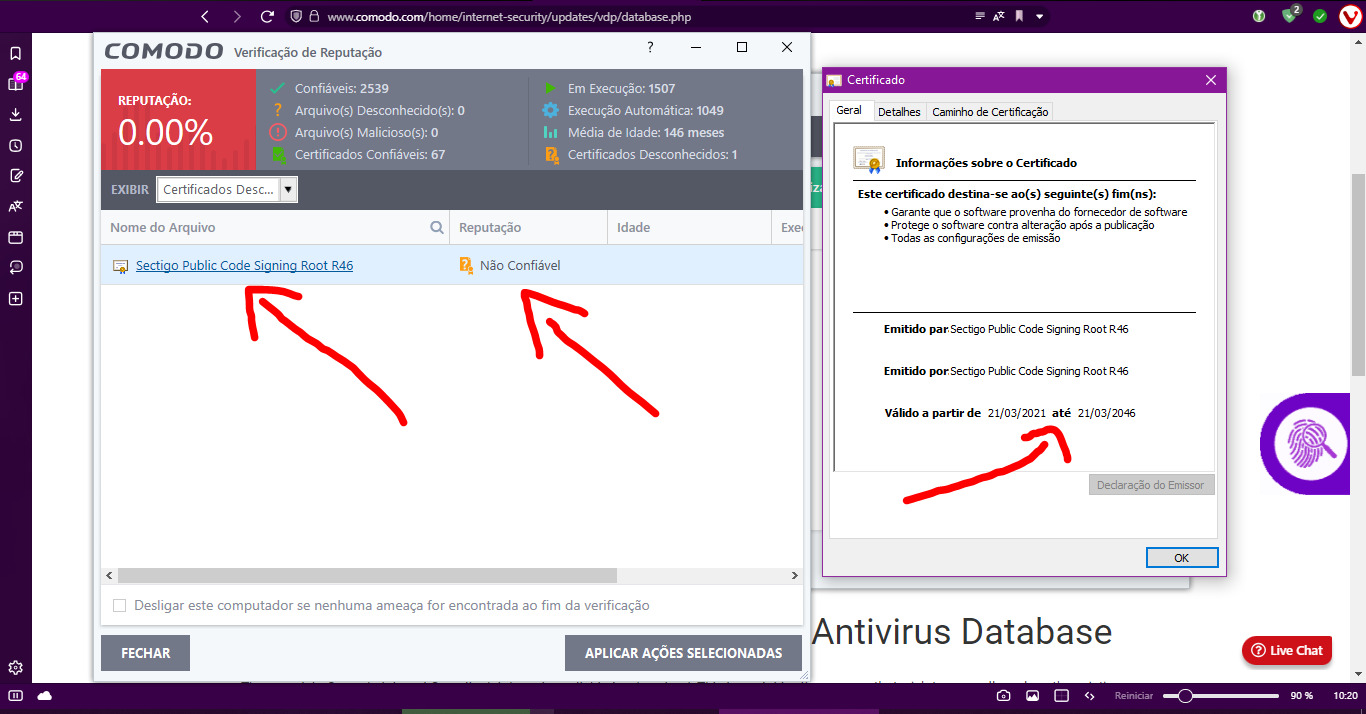Screen dimensions: 1366x714
Task: Toggle images with status bar image icon
Action: pyautogui.click(x=1032, y=695)
